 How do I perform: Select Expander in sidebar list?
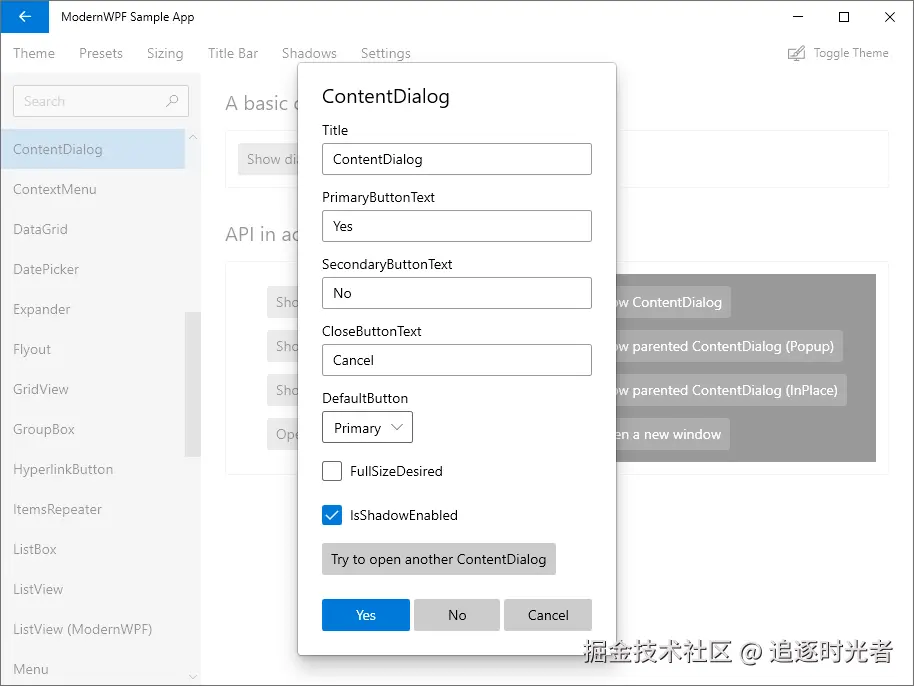click(x=93, y=309)
